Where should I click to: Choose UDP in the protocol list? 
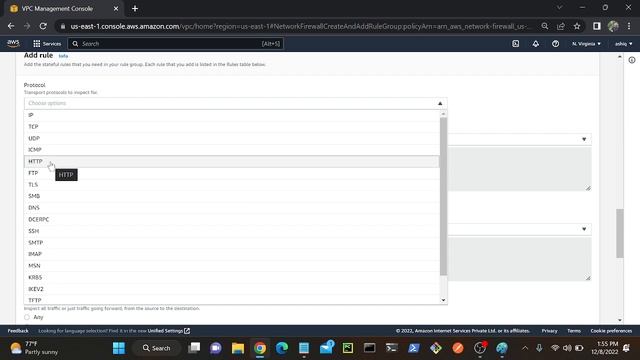click(232, 138)
